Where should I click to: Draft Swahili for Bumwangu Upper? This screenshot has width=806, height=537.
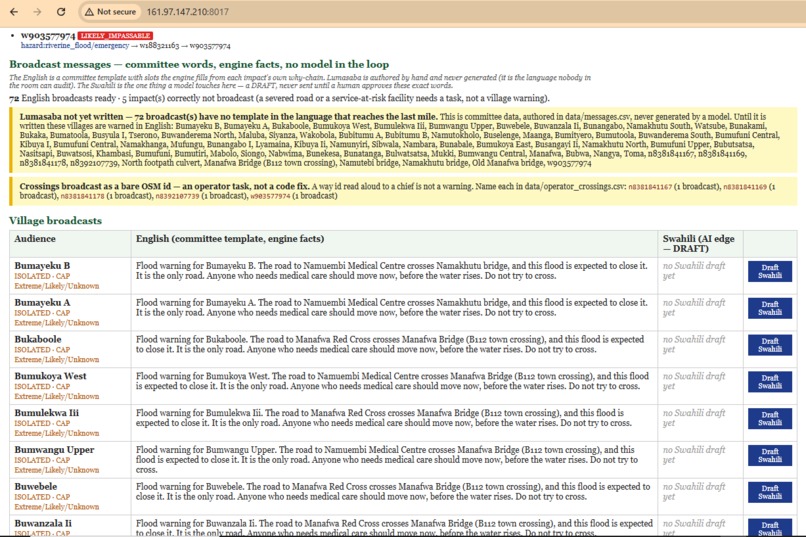tap(770, 455)
